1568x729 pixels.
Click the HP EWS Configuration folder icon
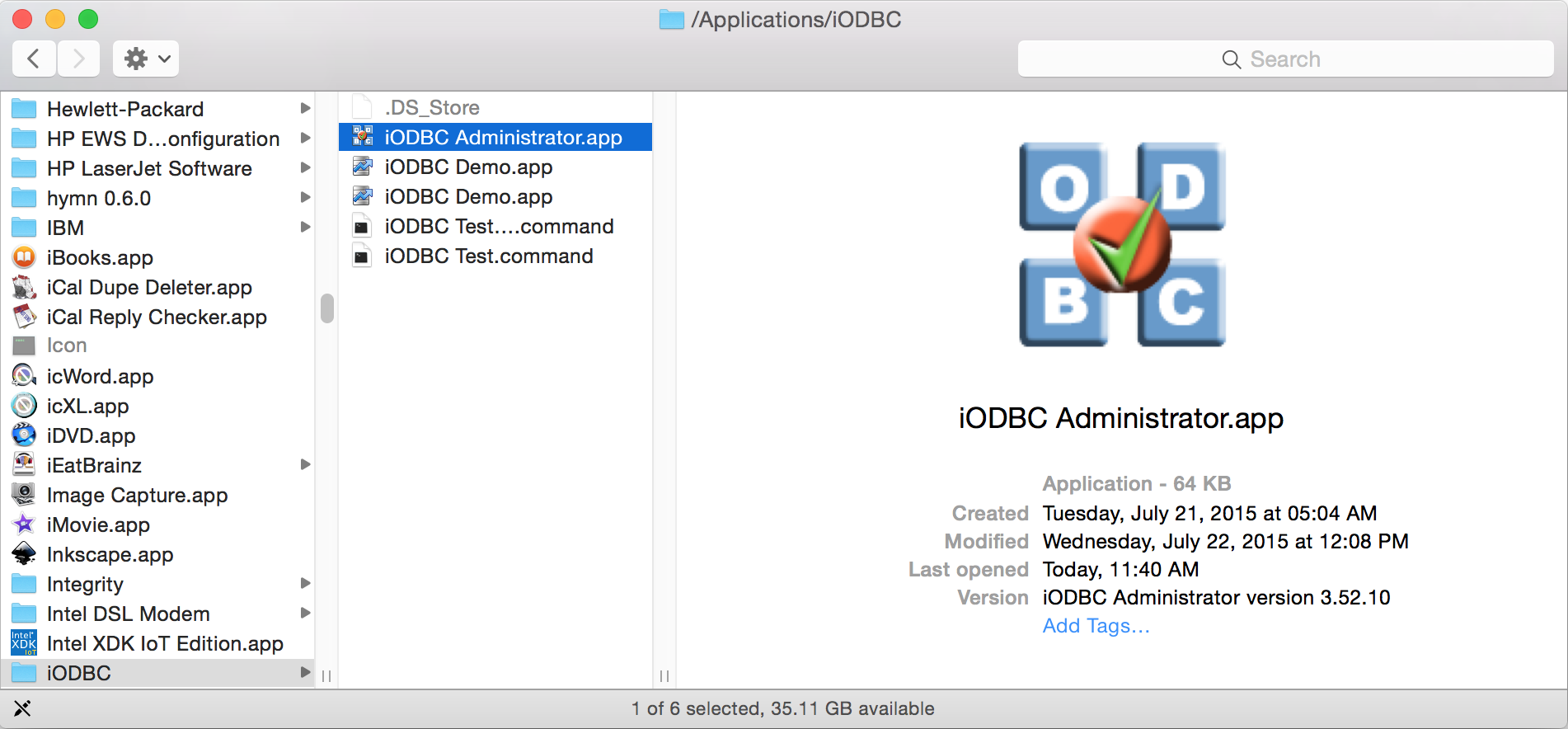[24, 139]
